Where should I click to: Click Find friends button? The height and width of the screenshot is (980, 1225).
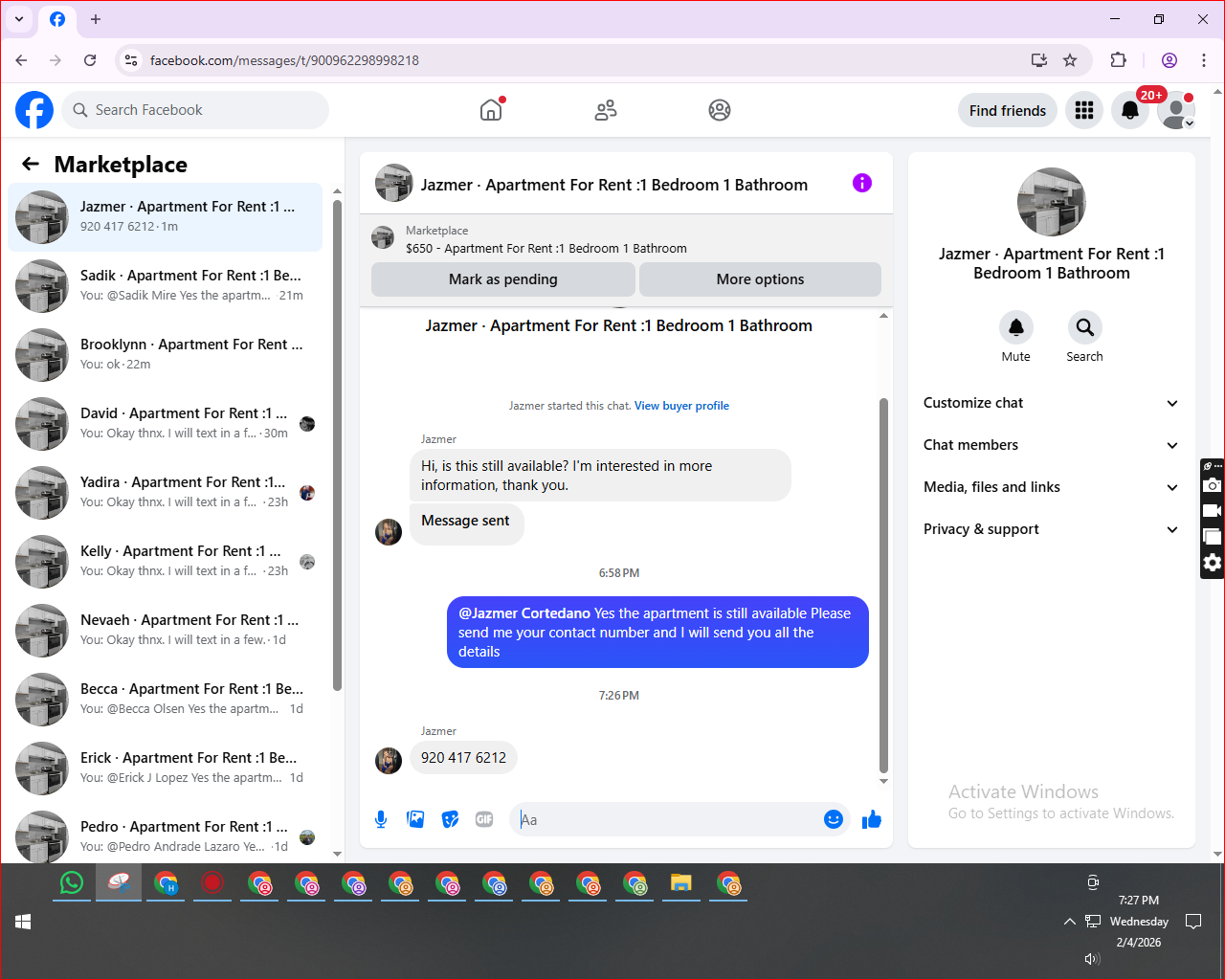[x=1008, y=110]
